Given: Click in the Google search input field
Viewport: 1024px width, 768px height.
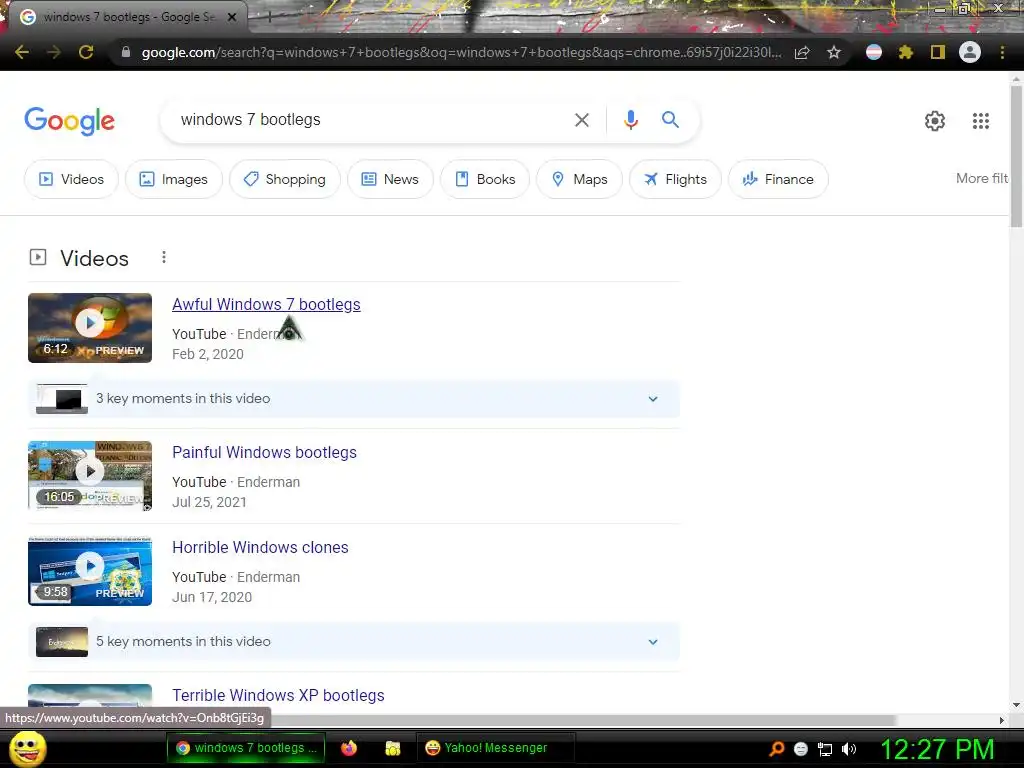Looking at the screenshot, I should pyautogui.click(x=370, y=120).
